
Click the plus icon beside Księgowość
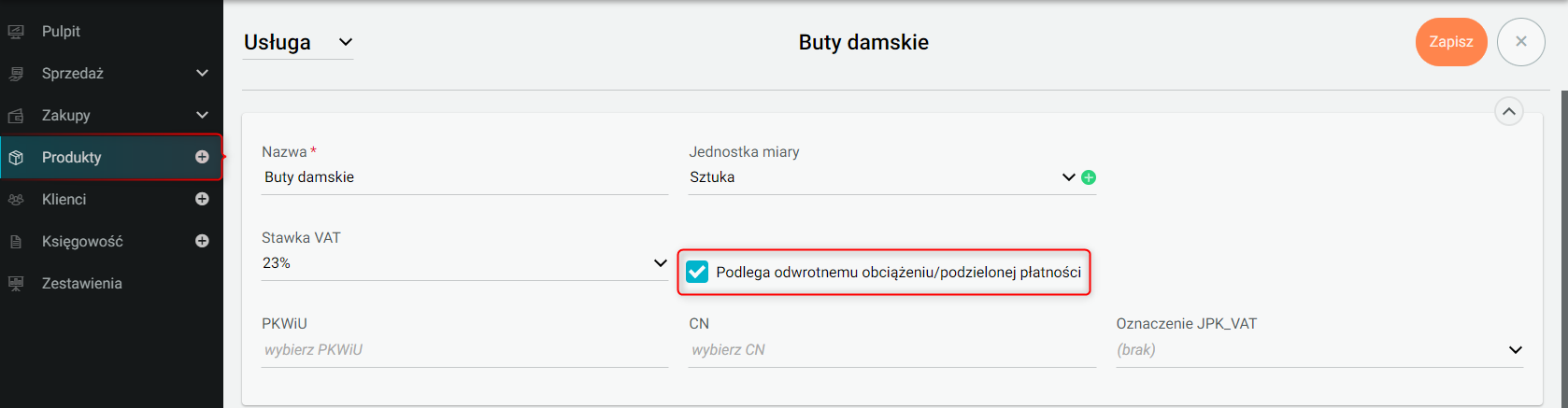202,241
